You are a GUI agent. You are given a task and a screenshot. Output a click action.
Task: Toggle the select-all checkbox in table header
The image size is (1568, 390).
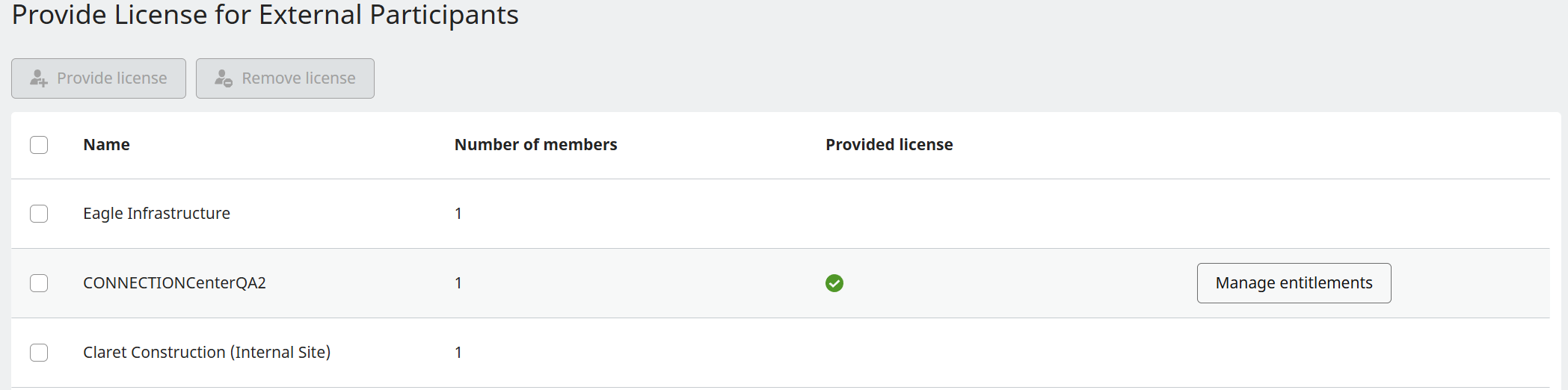pos(39,145)
